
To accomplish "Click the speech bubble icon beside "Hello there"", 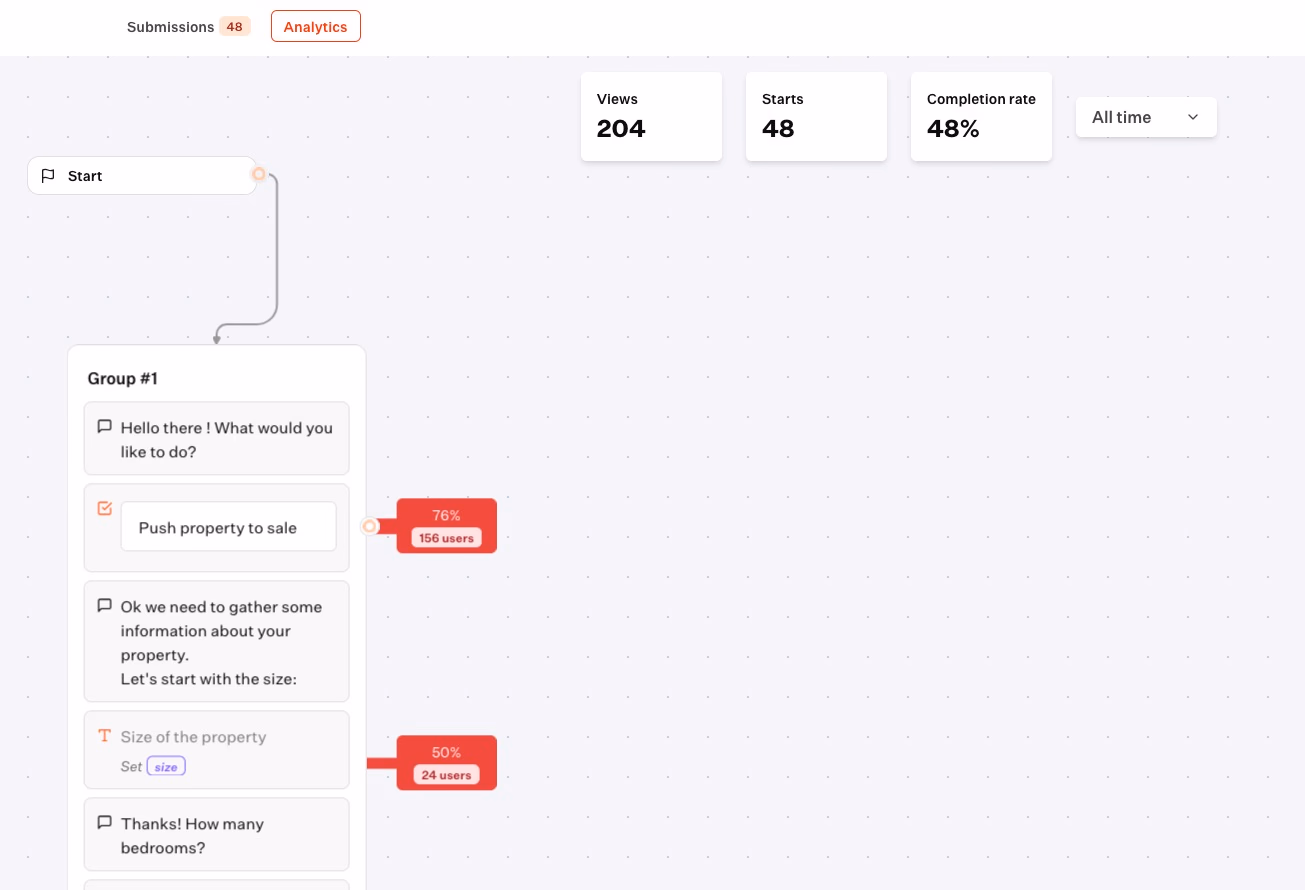I will (104, 425).
